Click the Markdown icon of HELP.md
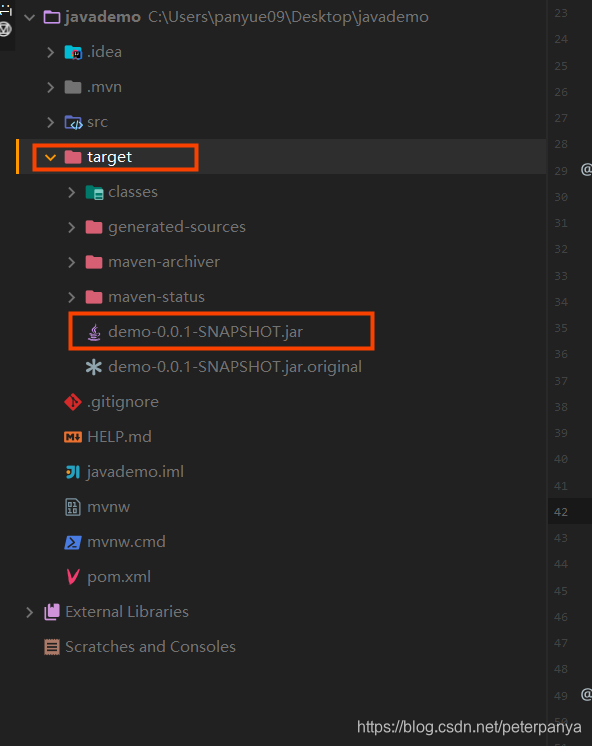 [x=73, y=437]
